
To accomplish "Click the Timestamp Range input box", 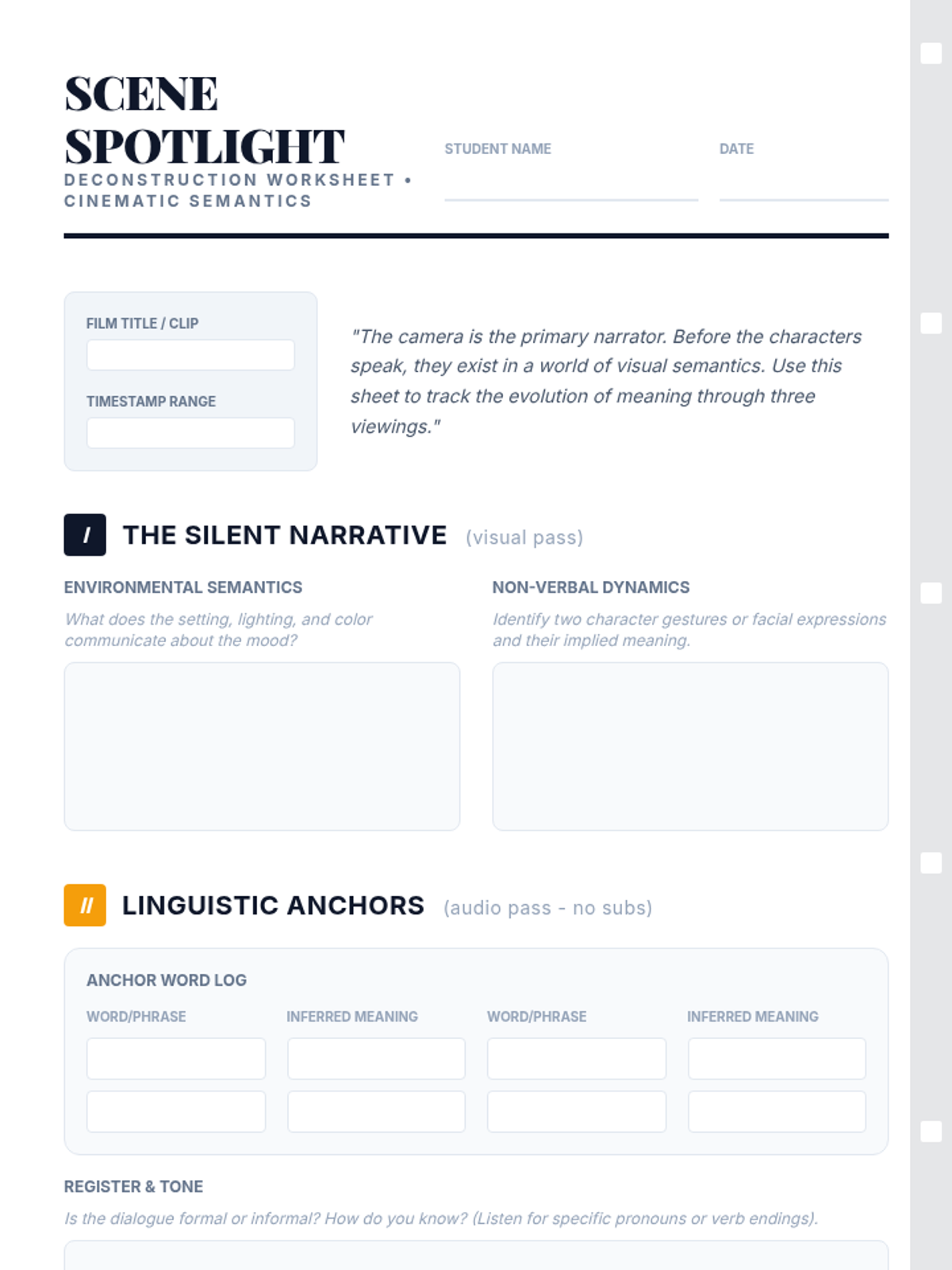I will 190,433.
